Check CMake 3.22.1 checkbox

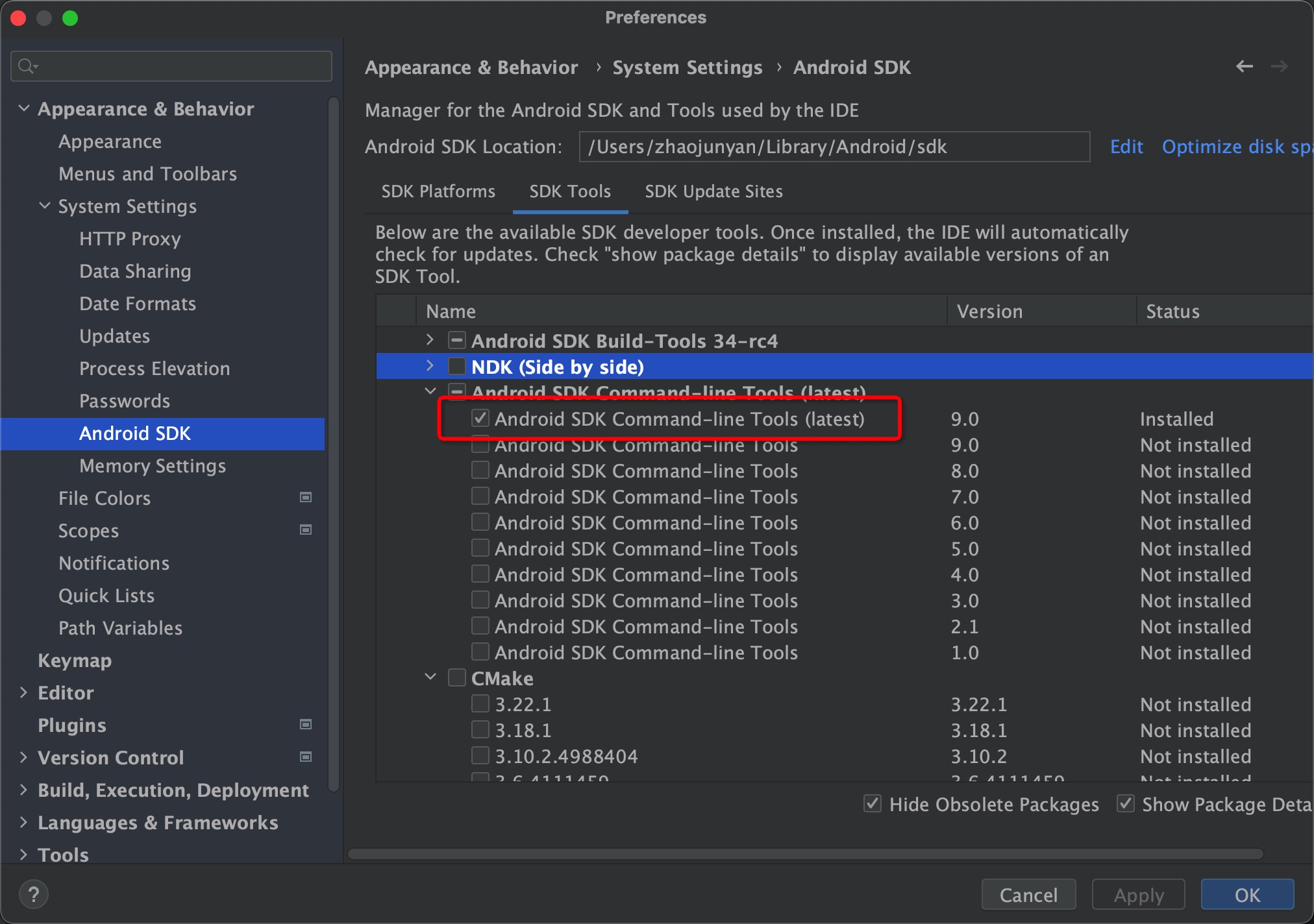[x=480, y=703]
